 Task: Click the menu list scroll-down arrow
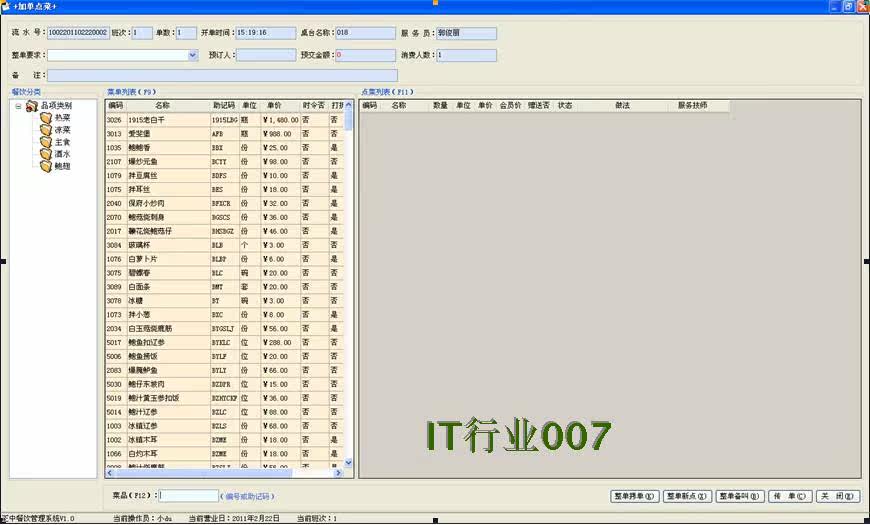(348, 462)
